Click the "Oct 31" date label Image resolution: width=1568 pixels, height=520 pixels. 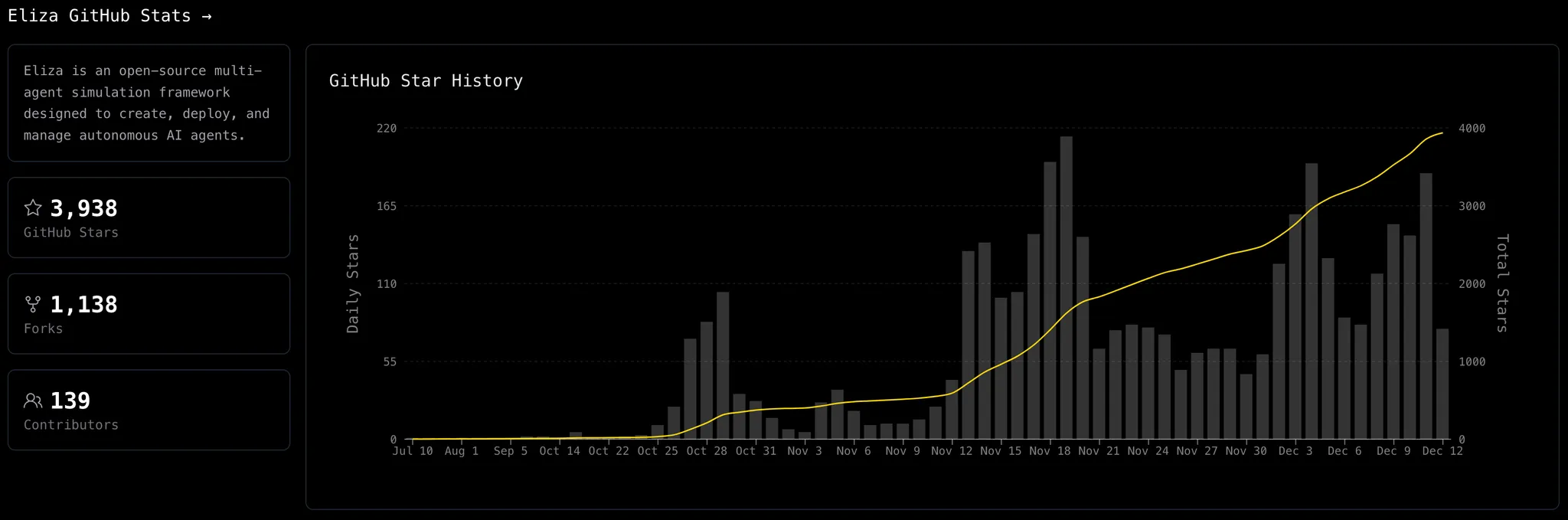pyautogui.click(x=756, y=451)
